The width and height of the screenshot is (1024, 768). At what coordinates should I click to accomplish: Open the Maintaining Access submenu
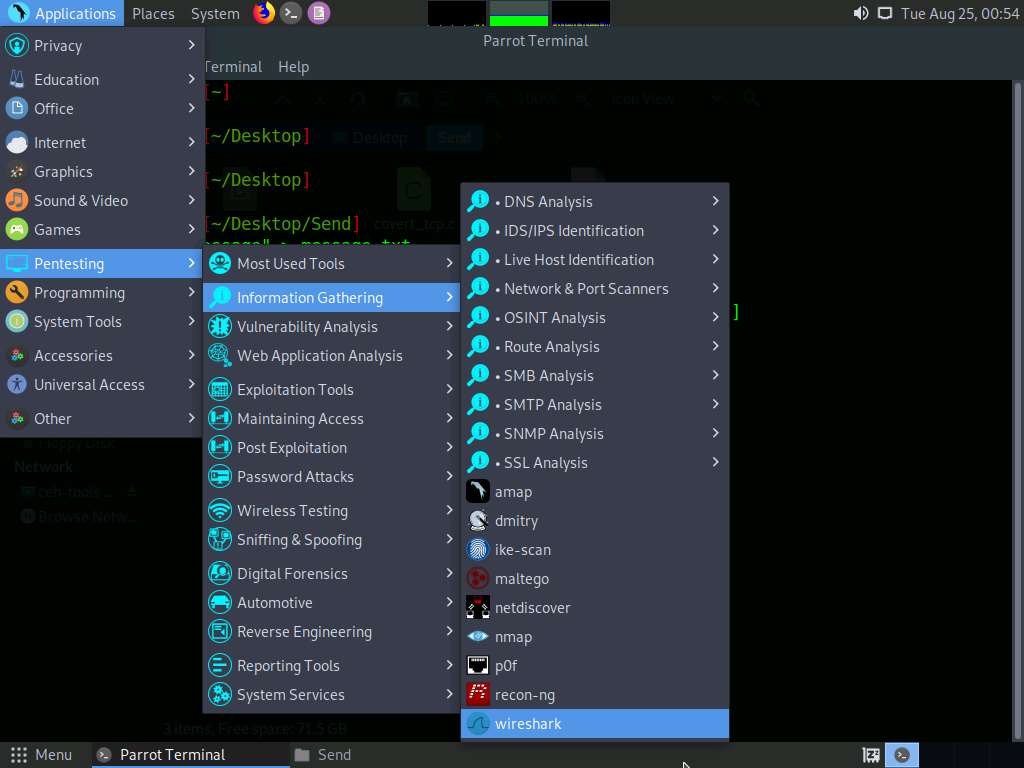(x=331, y=418)
